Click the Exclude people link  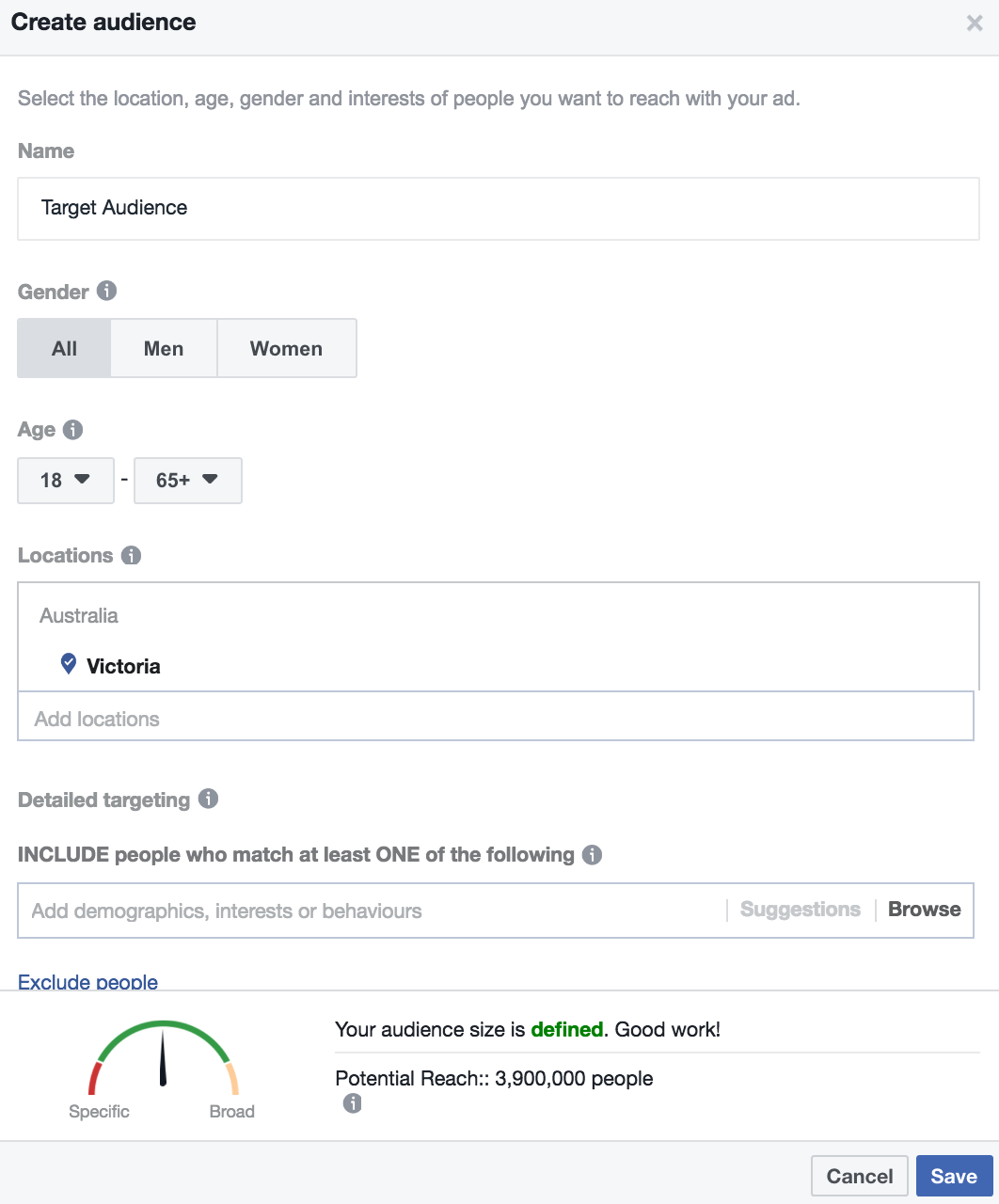pyautogui.click(x=87, y=981)
